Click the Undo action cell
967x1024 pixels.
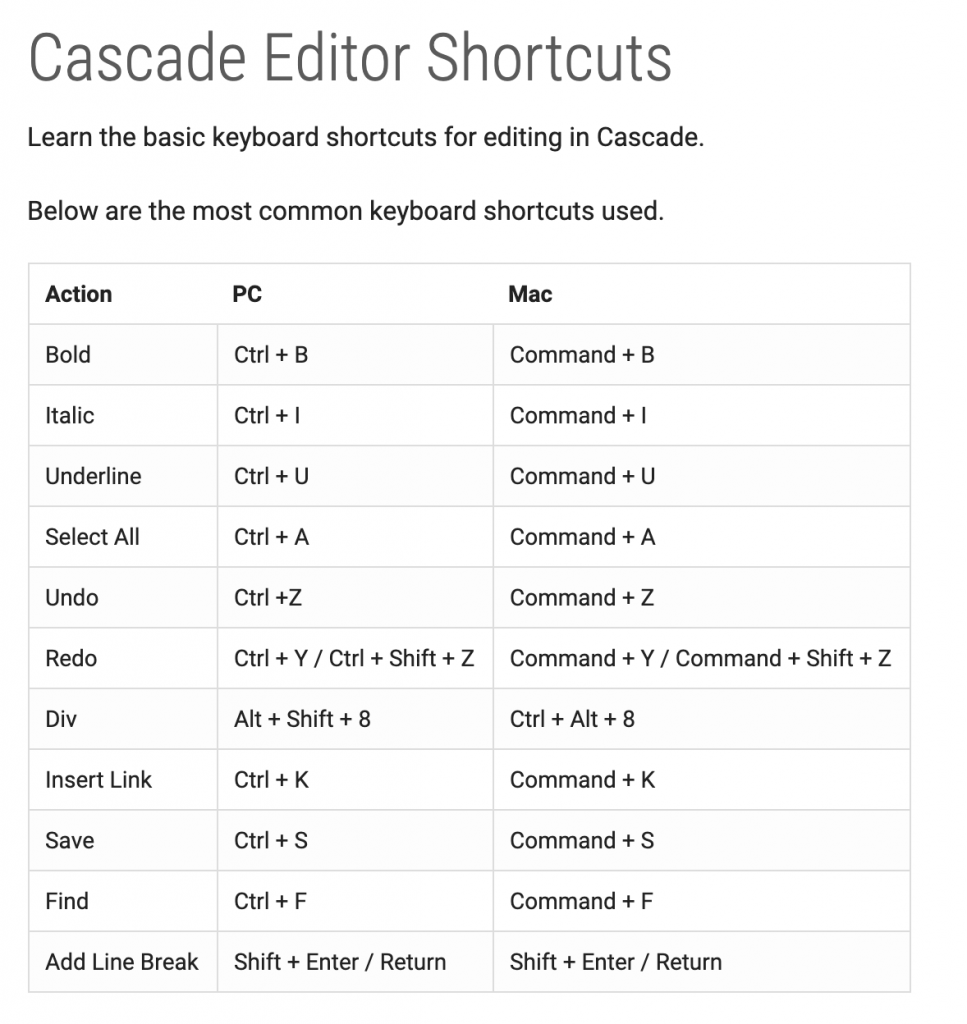(123, 598)
